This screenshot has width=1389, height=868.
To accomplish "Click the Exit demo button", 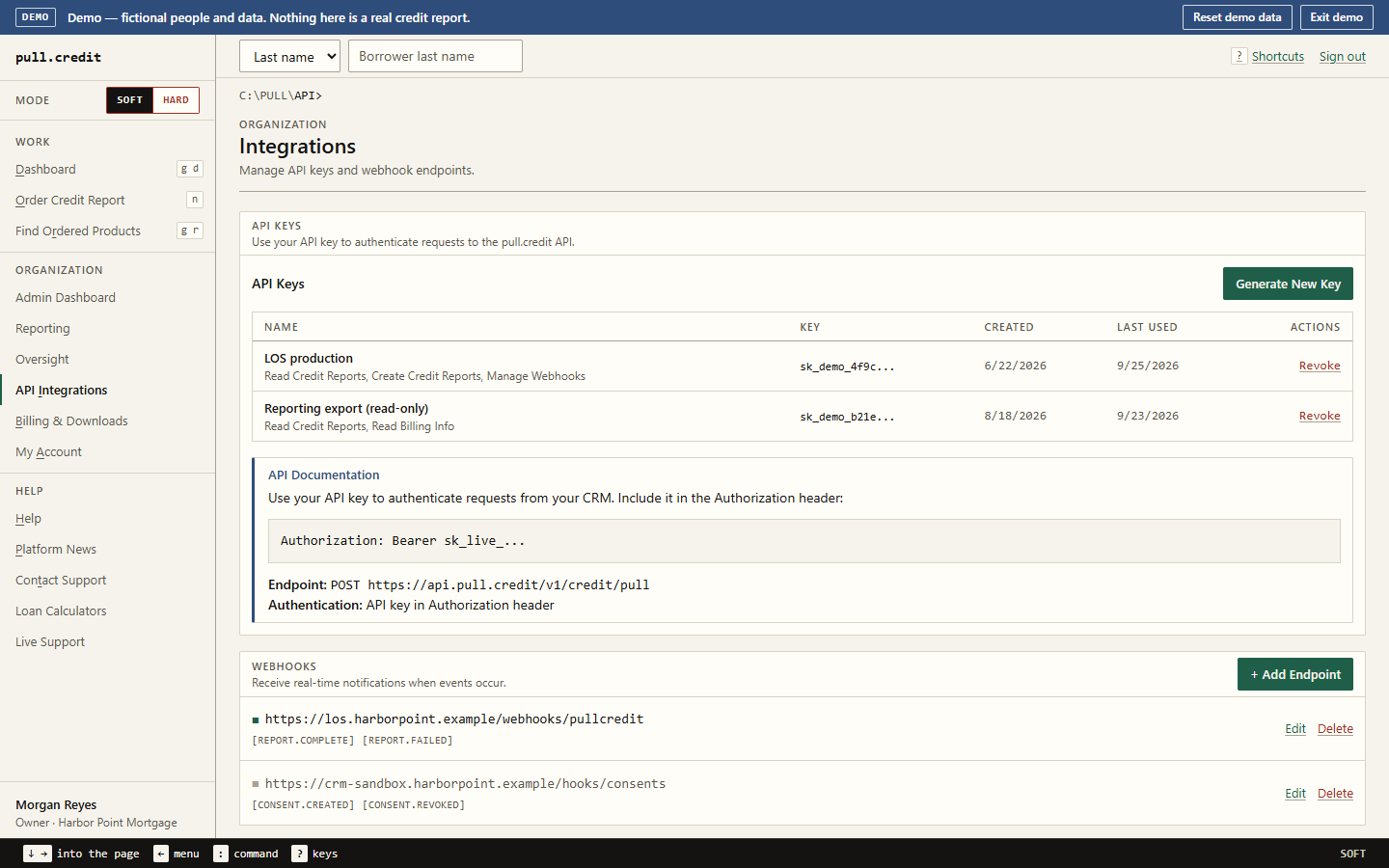I will pos(1337,17).
